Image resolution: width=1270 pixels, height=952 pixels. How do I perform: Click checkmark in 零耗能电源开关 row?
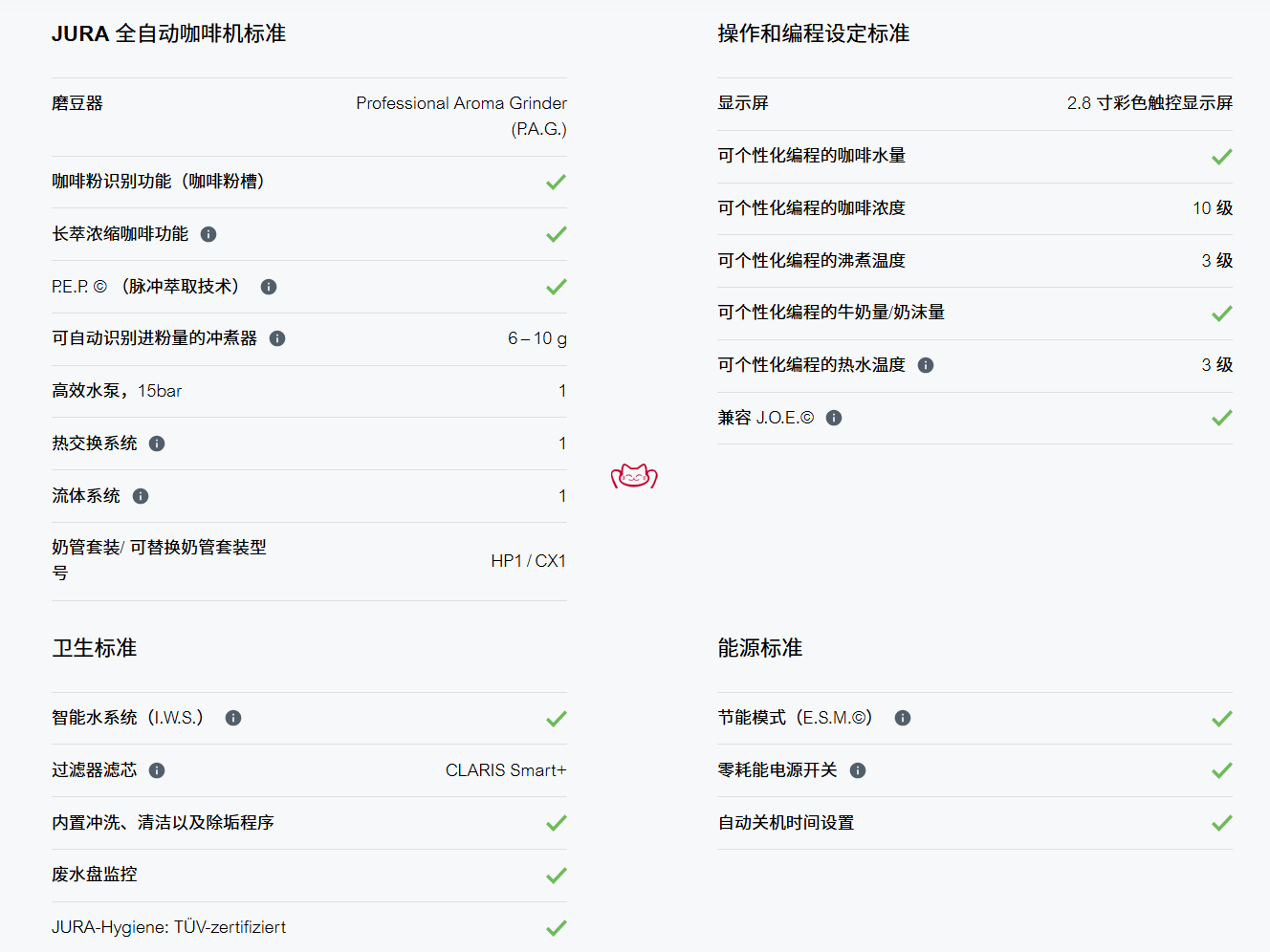pos(1222,770)
